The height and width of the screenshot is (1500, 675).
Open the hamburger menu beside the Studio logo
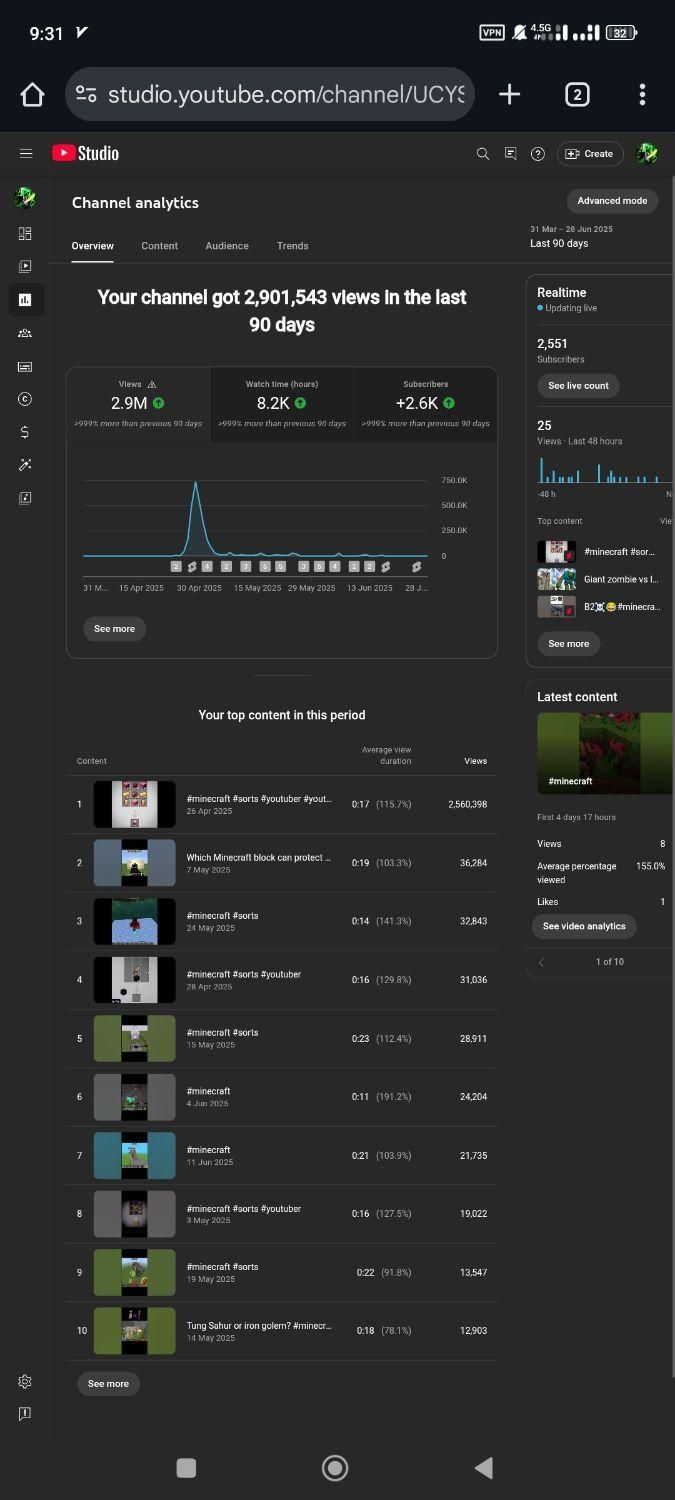click(x=26, y=153)
